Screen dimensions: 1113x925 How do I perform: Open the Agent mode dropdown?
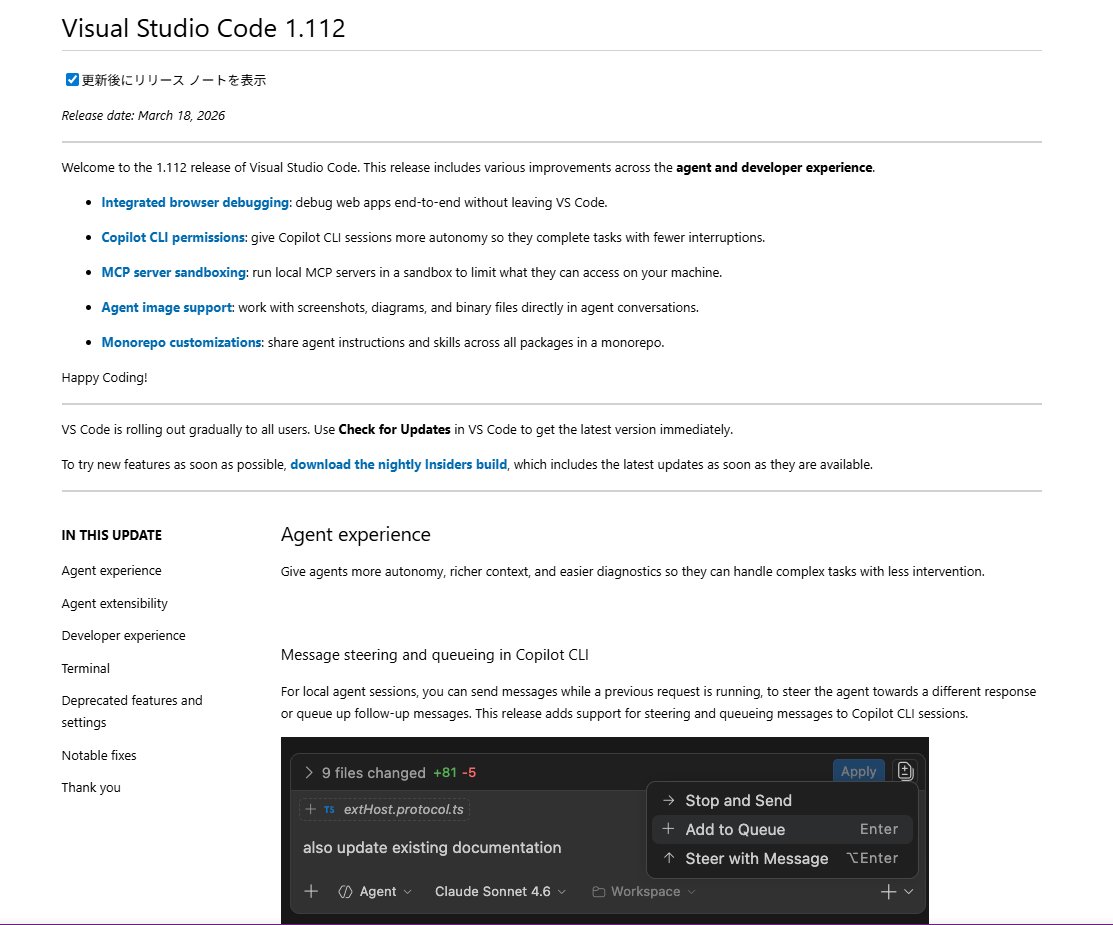(x=376, y=891)
